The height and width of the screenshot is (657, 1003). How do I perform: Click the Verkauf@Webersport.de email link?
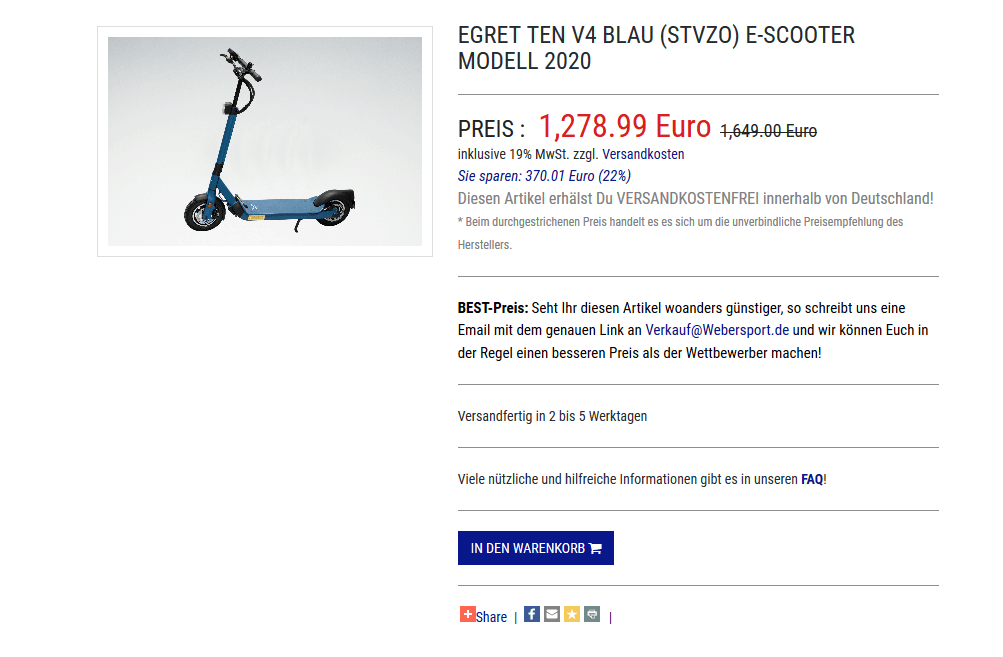click(x=717, y=330)
